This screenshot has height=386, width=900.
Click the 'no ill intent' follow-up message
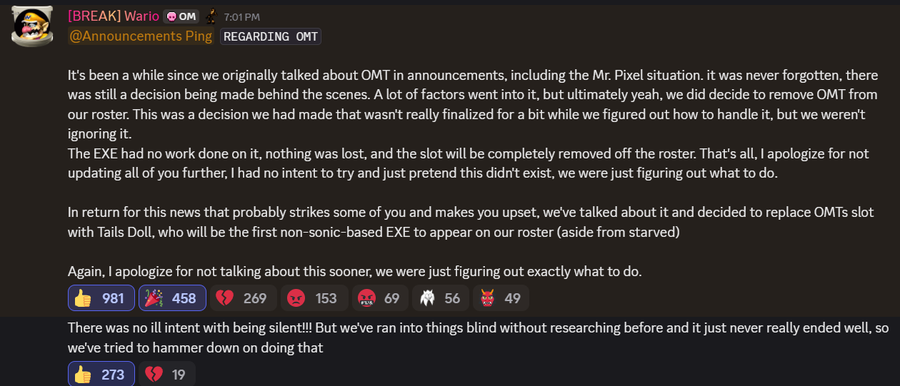pos(479,338)
